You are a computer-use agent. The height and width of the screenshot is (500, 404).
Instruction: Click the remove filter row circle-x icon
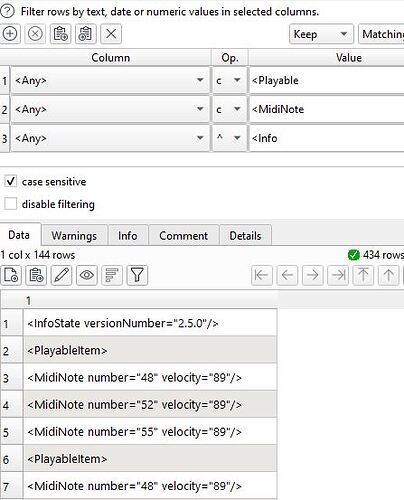pyautogui.click(x=35, y=34)
